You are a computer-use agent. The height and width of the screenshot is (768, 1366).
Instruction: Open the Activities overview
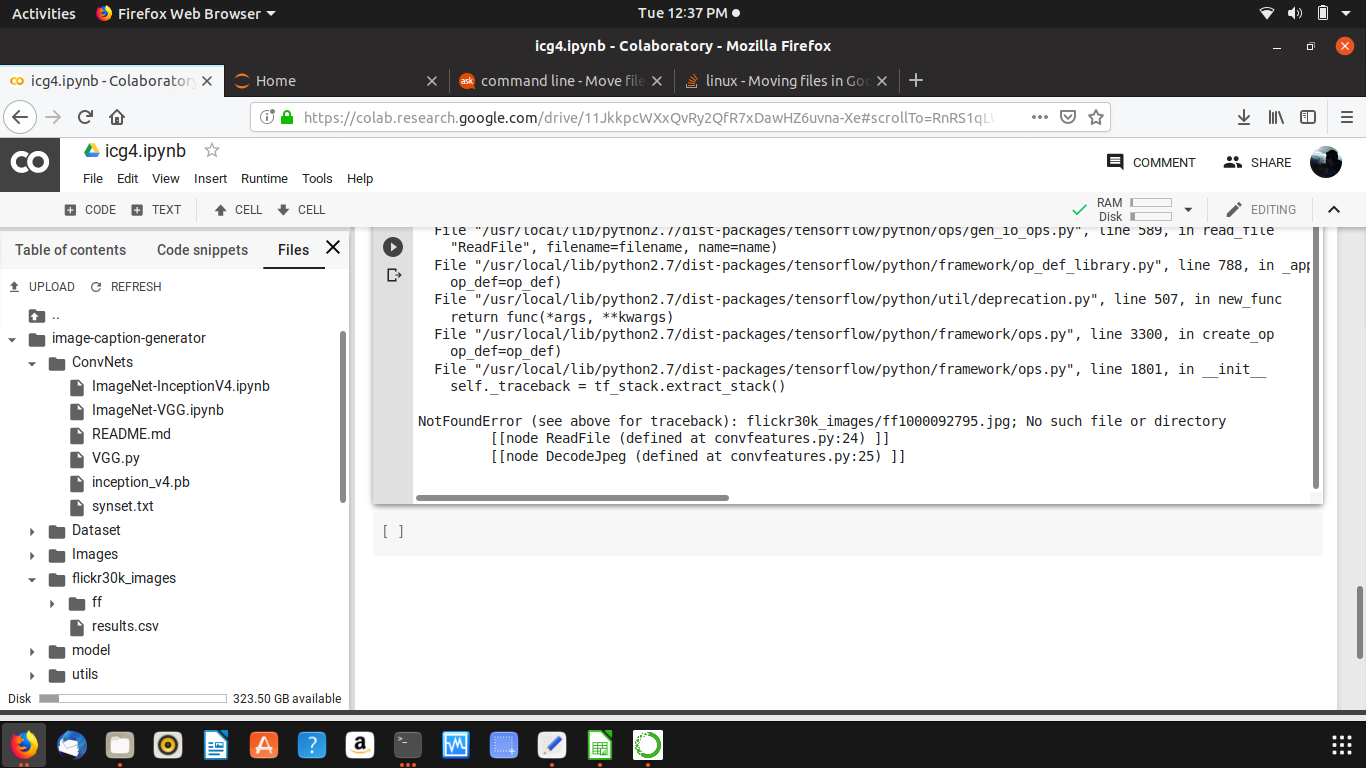tap(43, 13)
